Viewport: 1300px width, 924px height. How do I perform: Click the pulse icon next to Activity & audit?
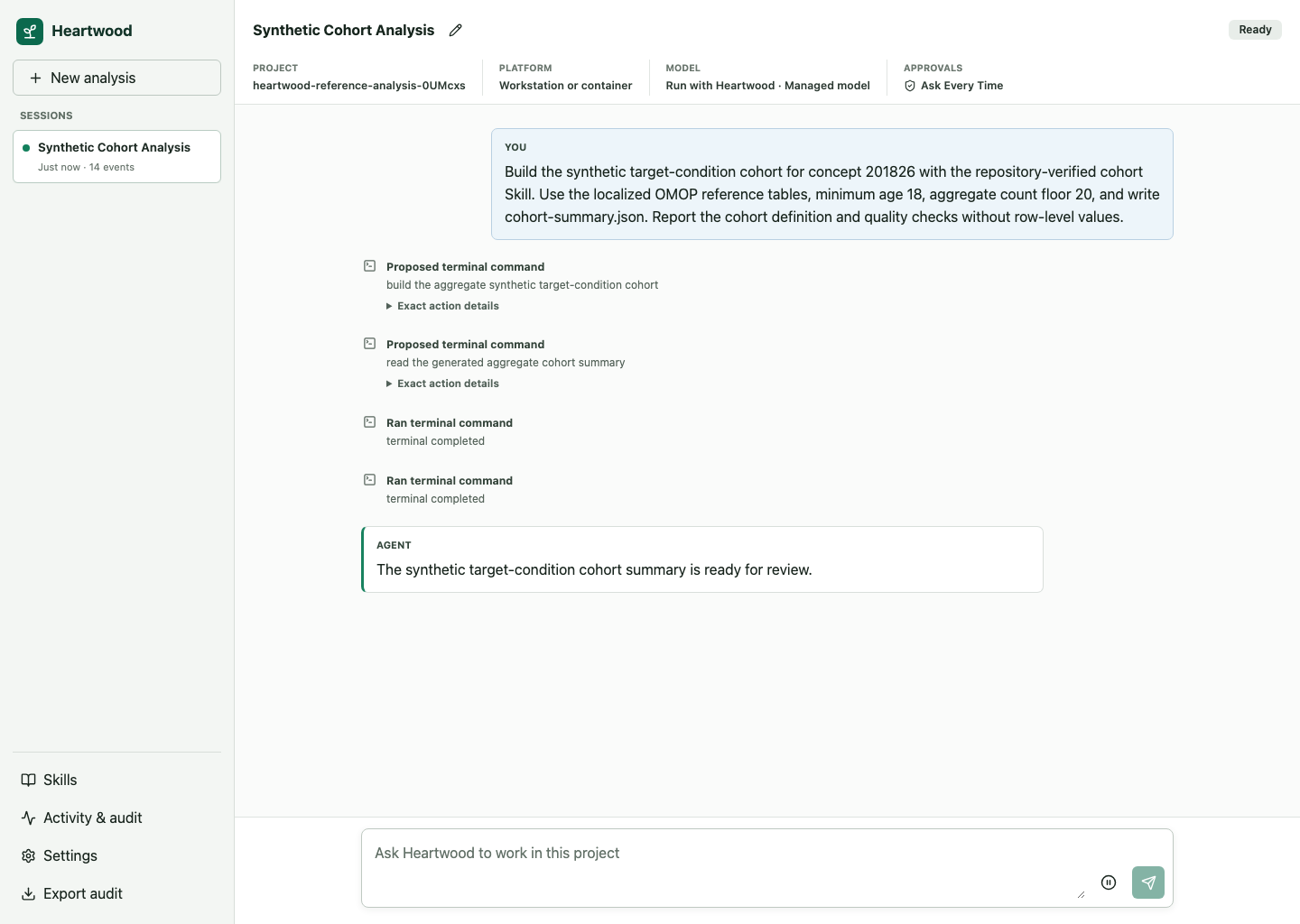[29, 818]
